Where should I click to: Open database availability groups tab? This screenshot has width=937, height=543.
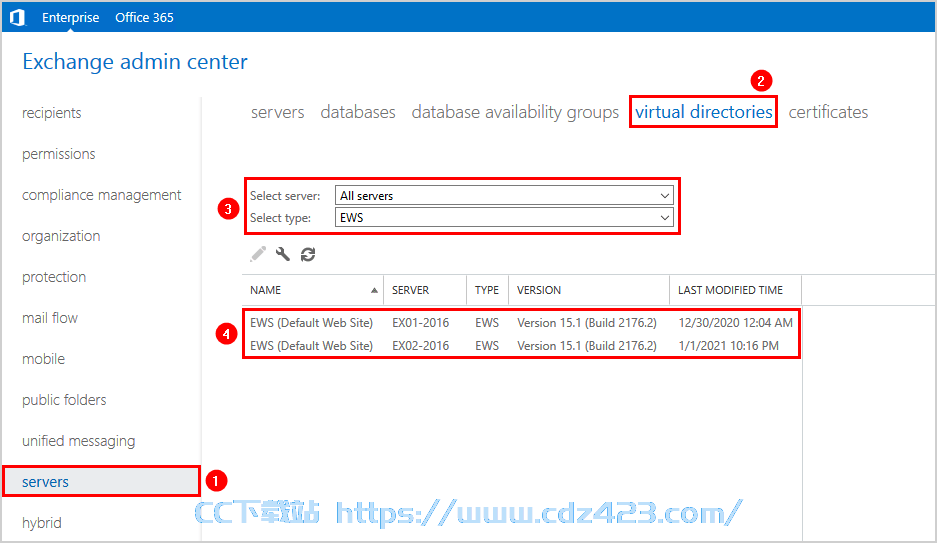click(515, 112)
